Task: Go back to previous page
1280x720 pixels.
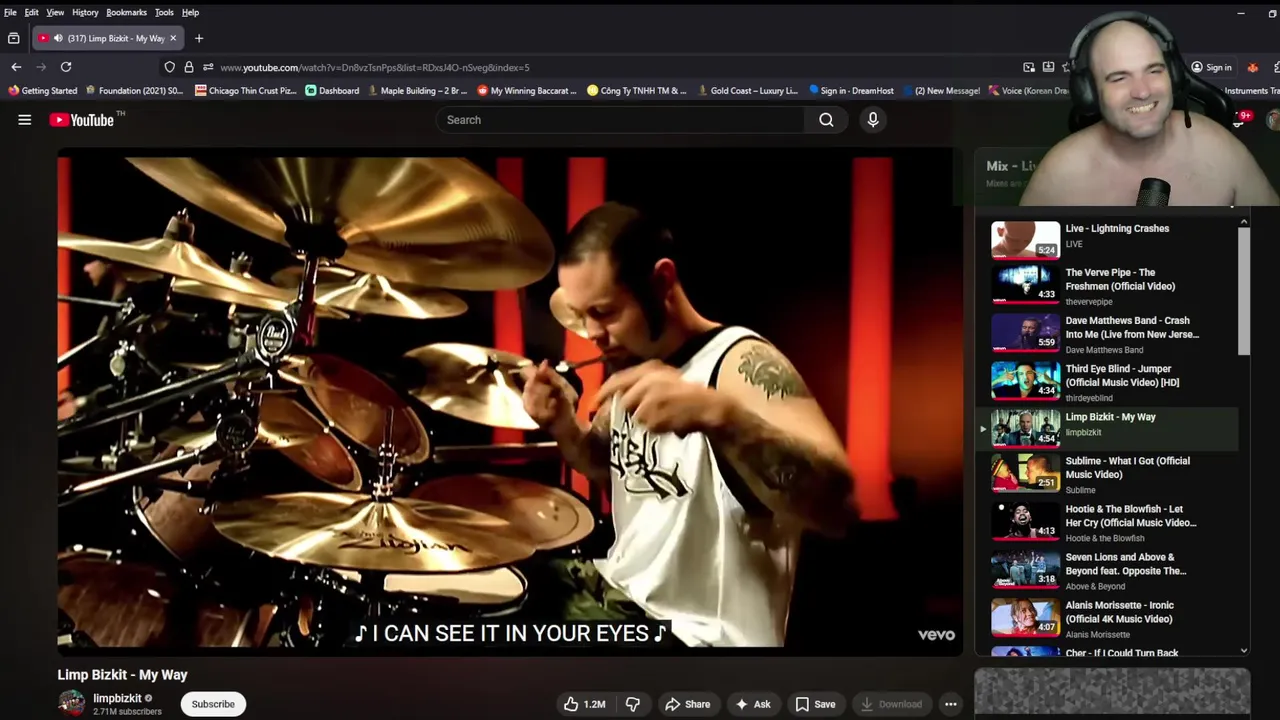Action: (x=16, y=67)
